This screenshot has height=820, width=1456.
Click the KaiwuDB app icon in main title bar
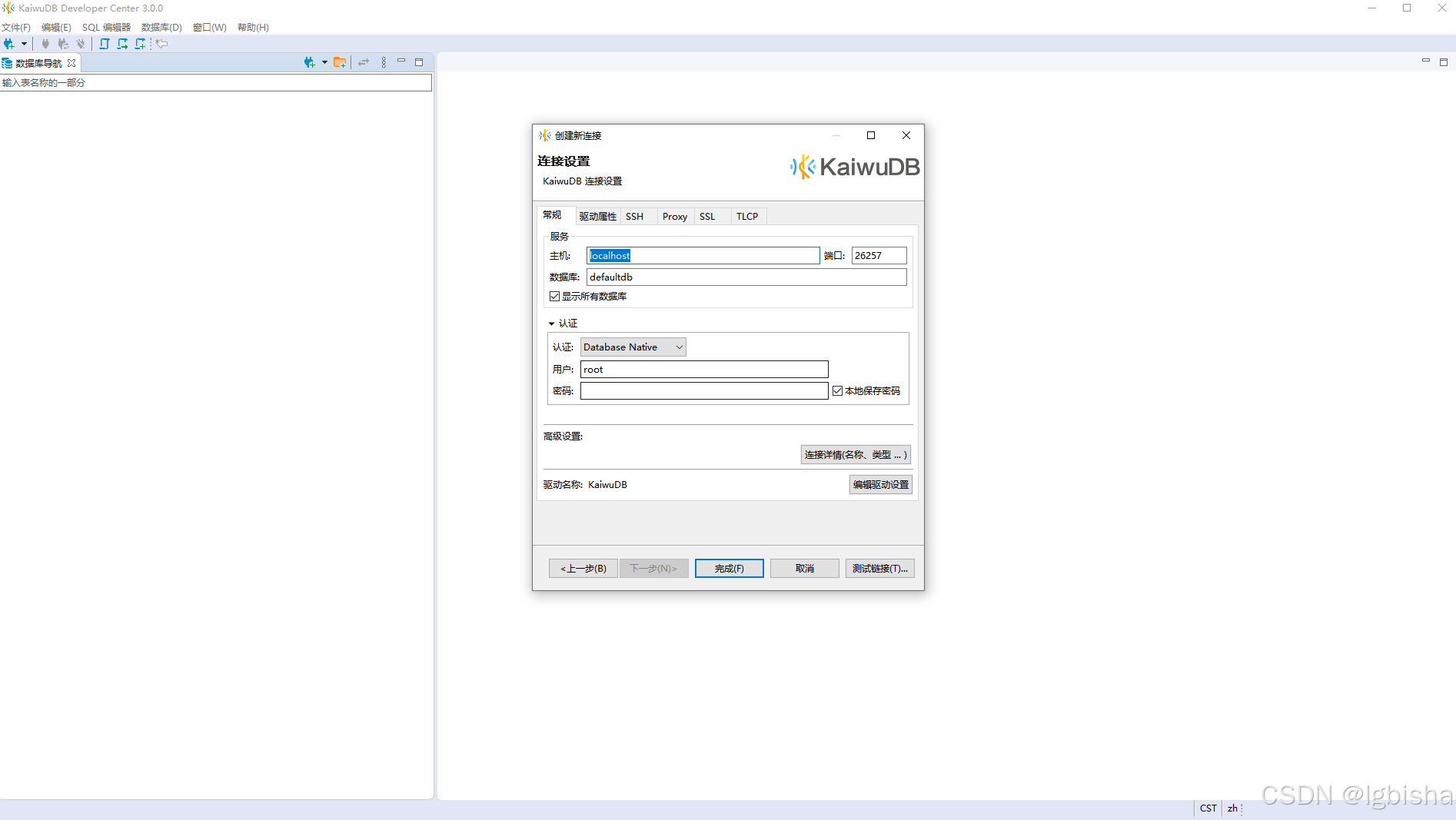point(8,8)
